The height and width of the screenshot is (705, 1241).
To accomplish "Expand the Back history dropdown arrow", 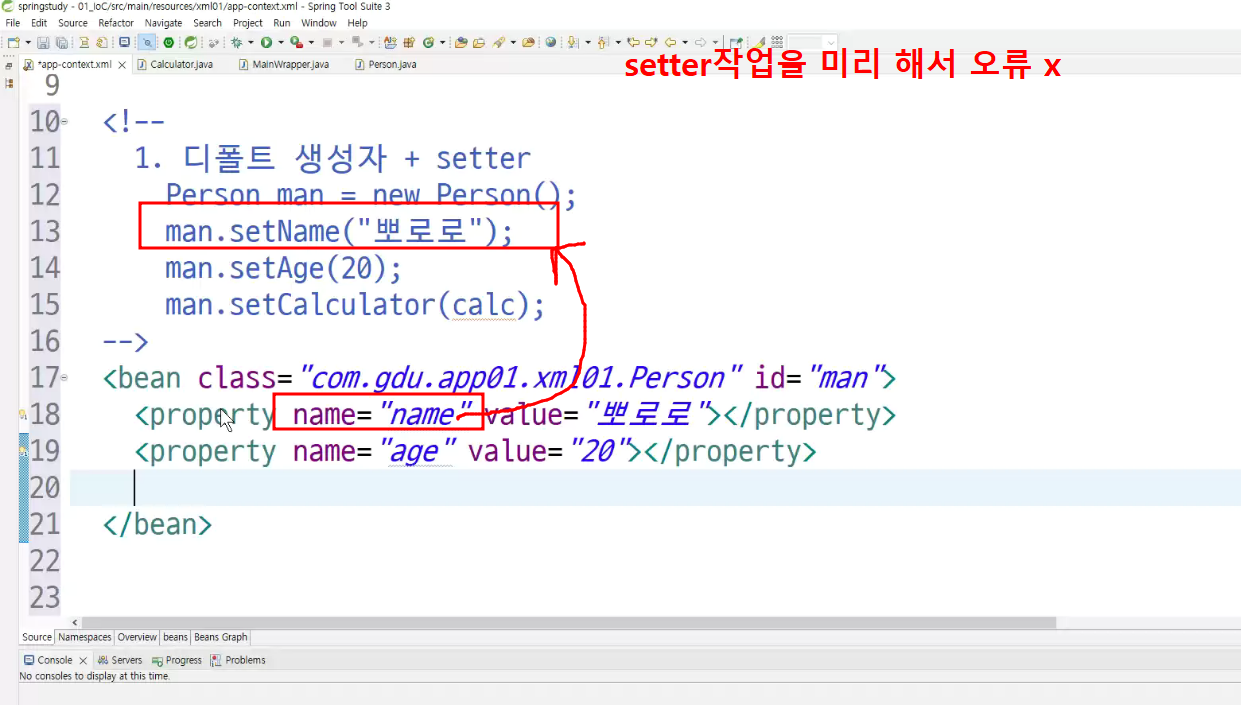I will (685, 42).
